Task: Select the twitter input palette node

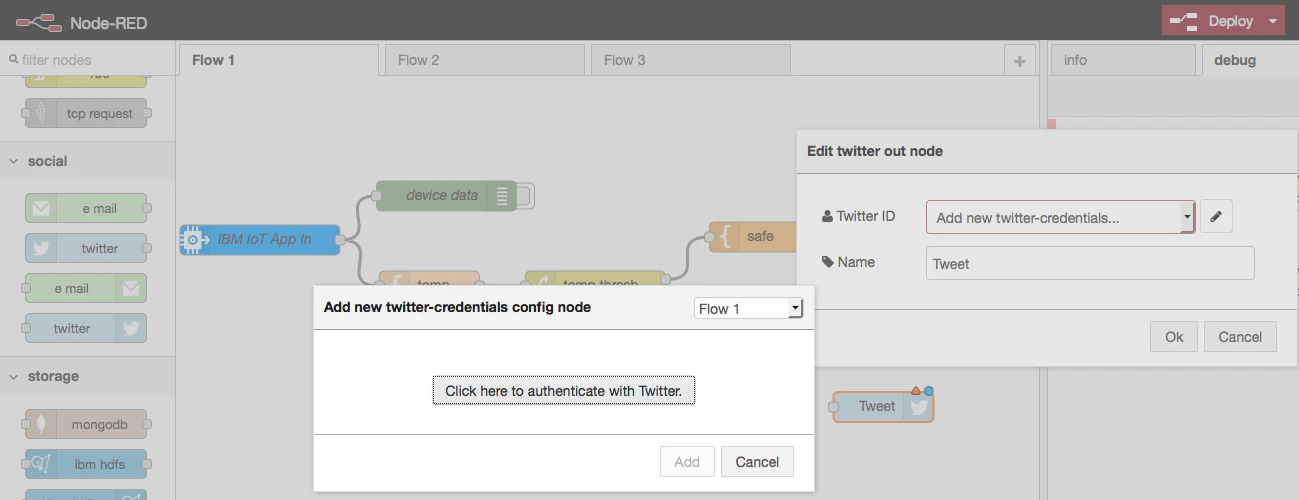Action: pyautogui.click(x=86, y=248)
